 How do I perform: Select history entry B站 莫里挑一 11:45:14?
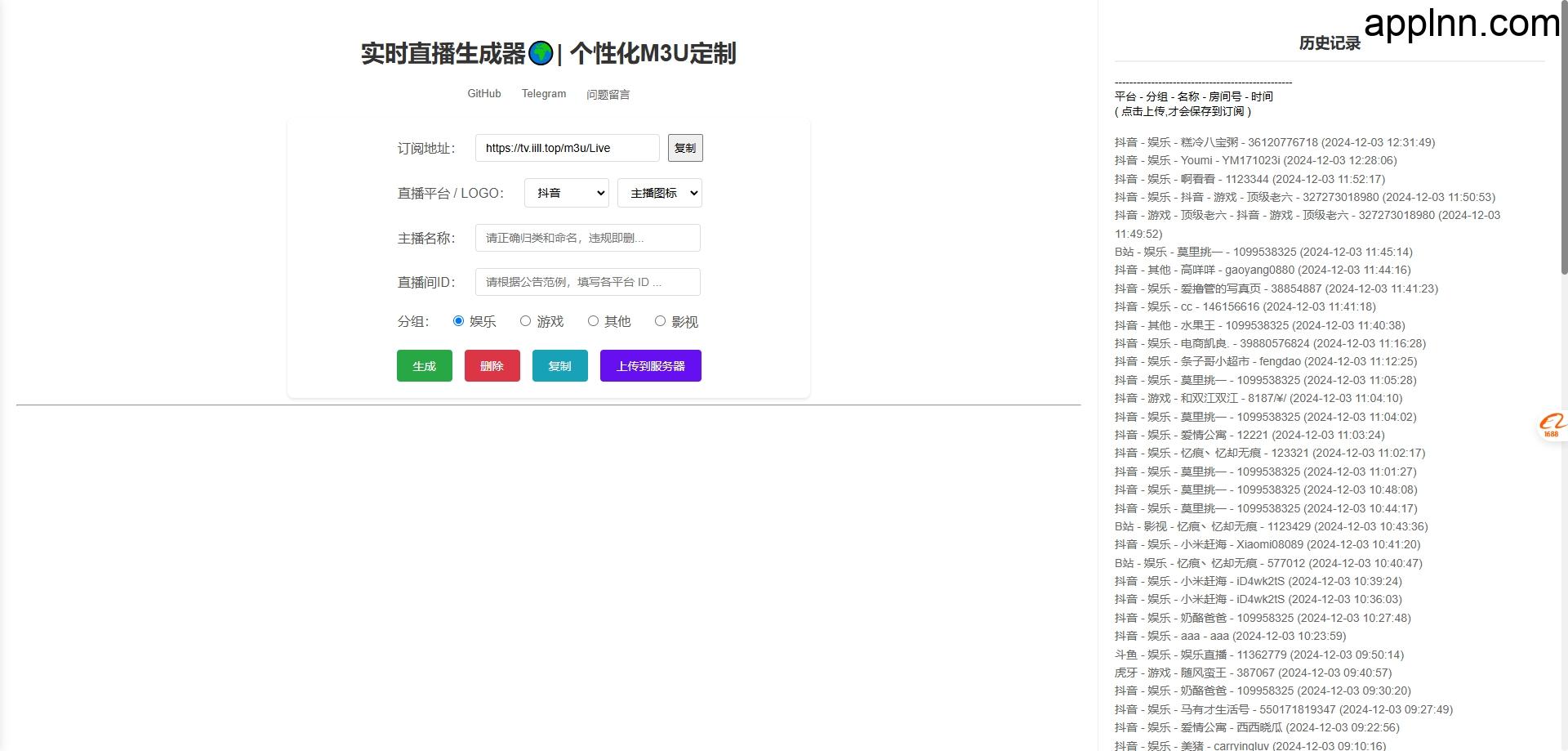tap(1263, 252)
